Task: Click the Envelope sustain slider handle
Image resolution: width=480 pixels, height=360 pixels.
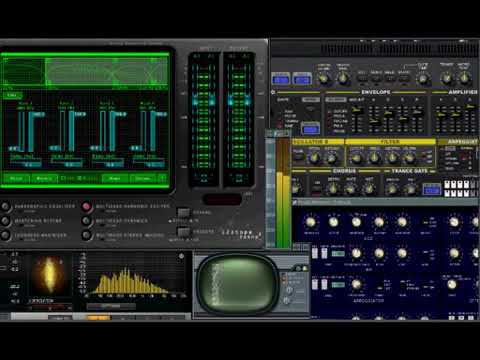Action: pos(403,119)
